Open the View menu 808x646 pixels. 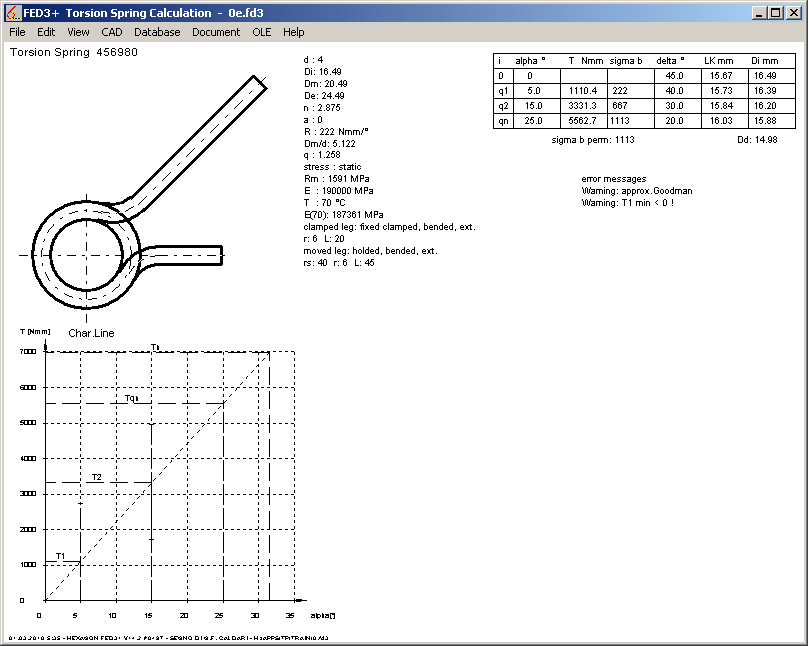(78, 32)
